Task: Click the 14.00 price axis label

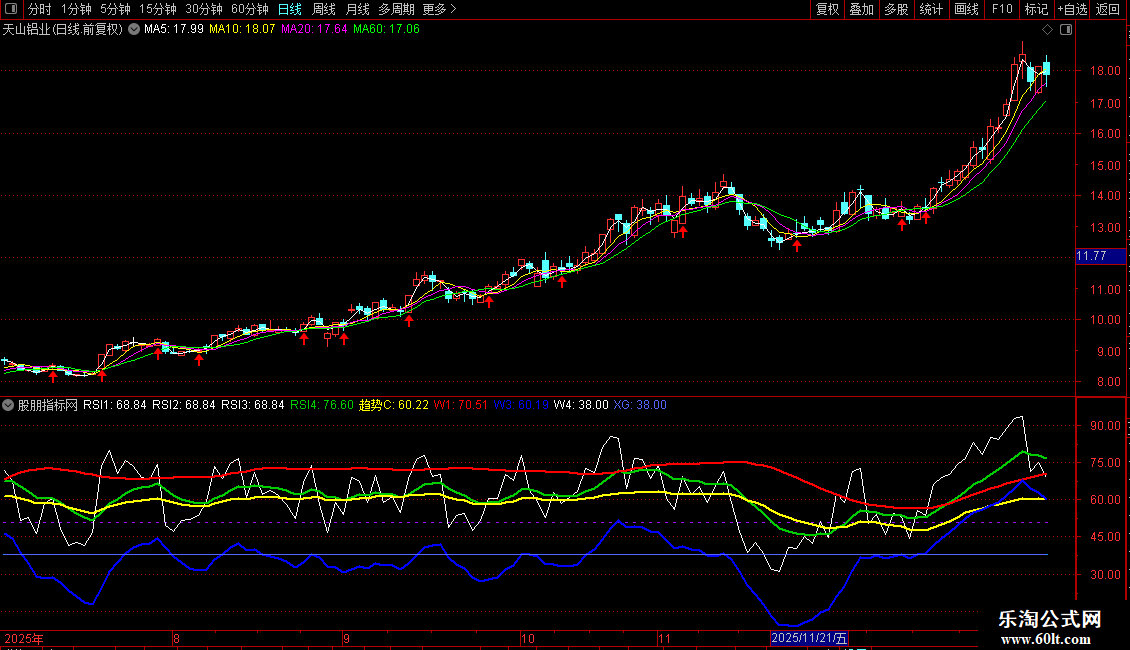Action: point(1105,195)
